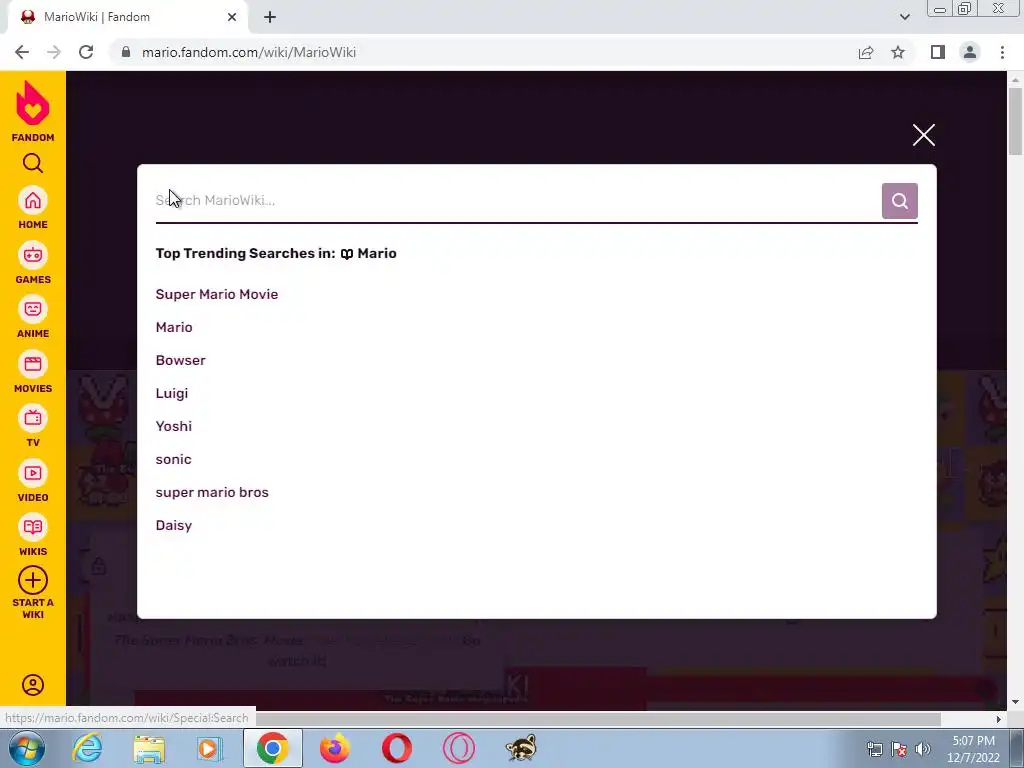Launch Firefox from taskbar
This screenshot has width=1024, height=768.
click(334, 748)
